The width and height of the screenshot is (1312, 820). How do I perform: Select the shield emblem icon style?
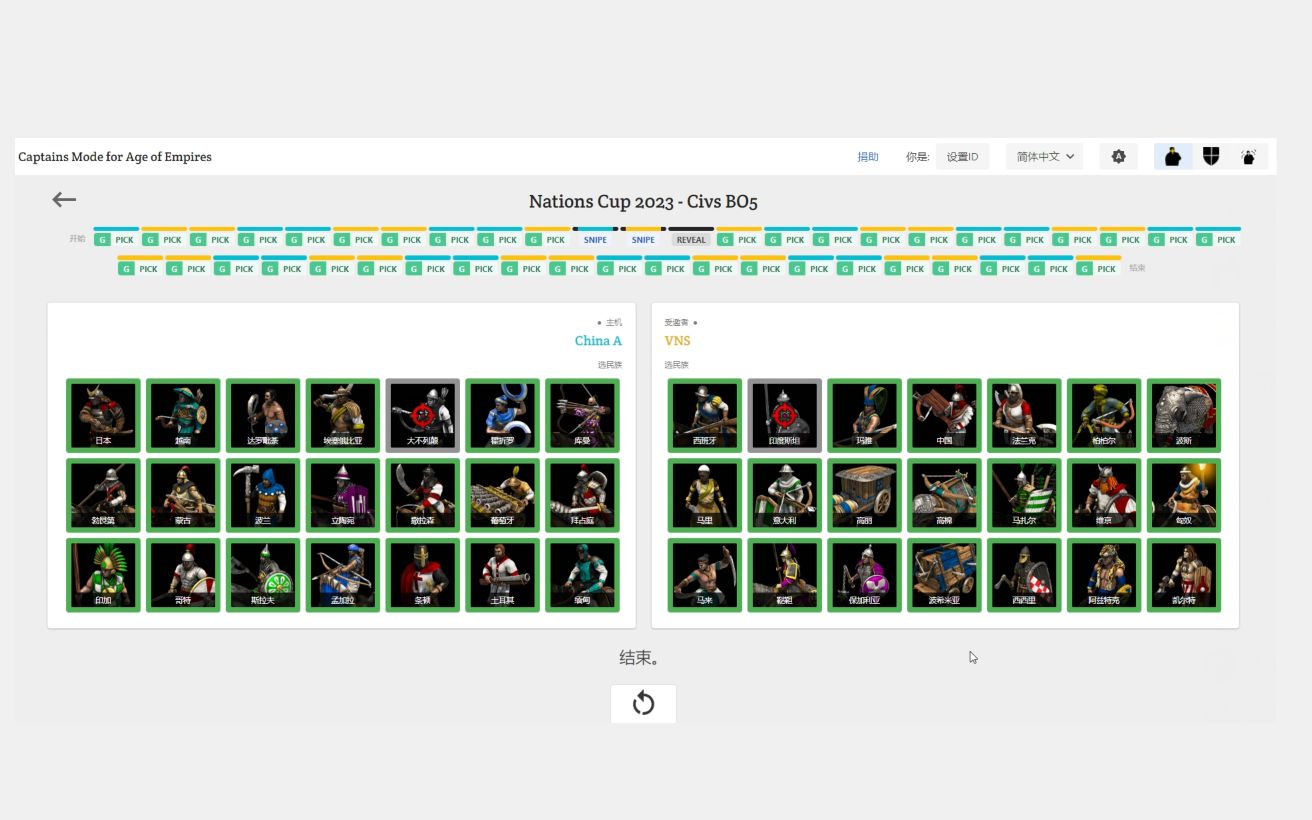[x=1211, y=157]
